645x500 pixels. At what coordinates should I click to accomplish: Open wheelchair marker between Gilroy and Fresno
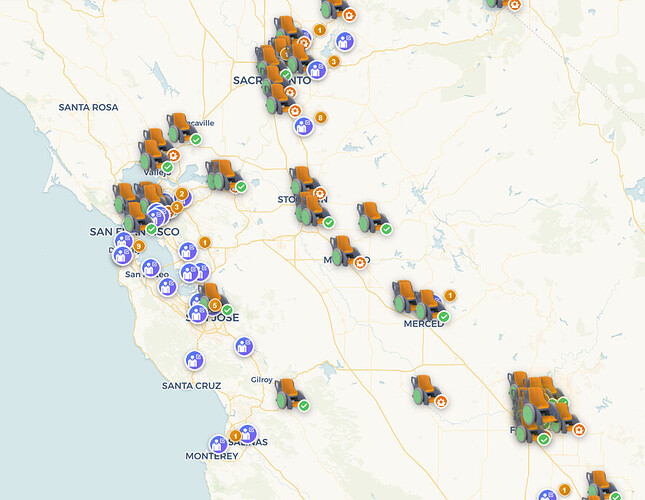[427, 390]
